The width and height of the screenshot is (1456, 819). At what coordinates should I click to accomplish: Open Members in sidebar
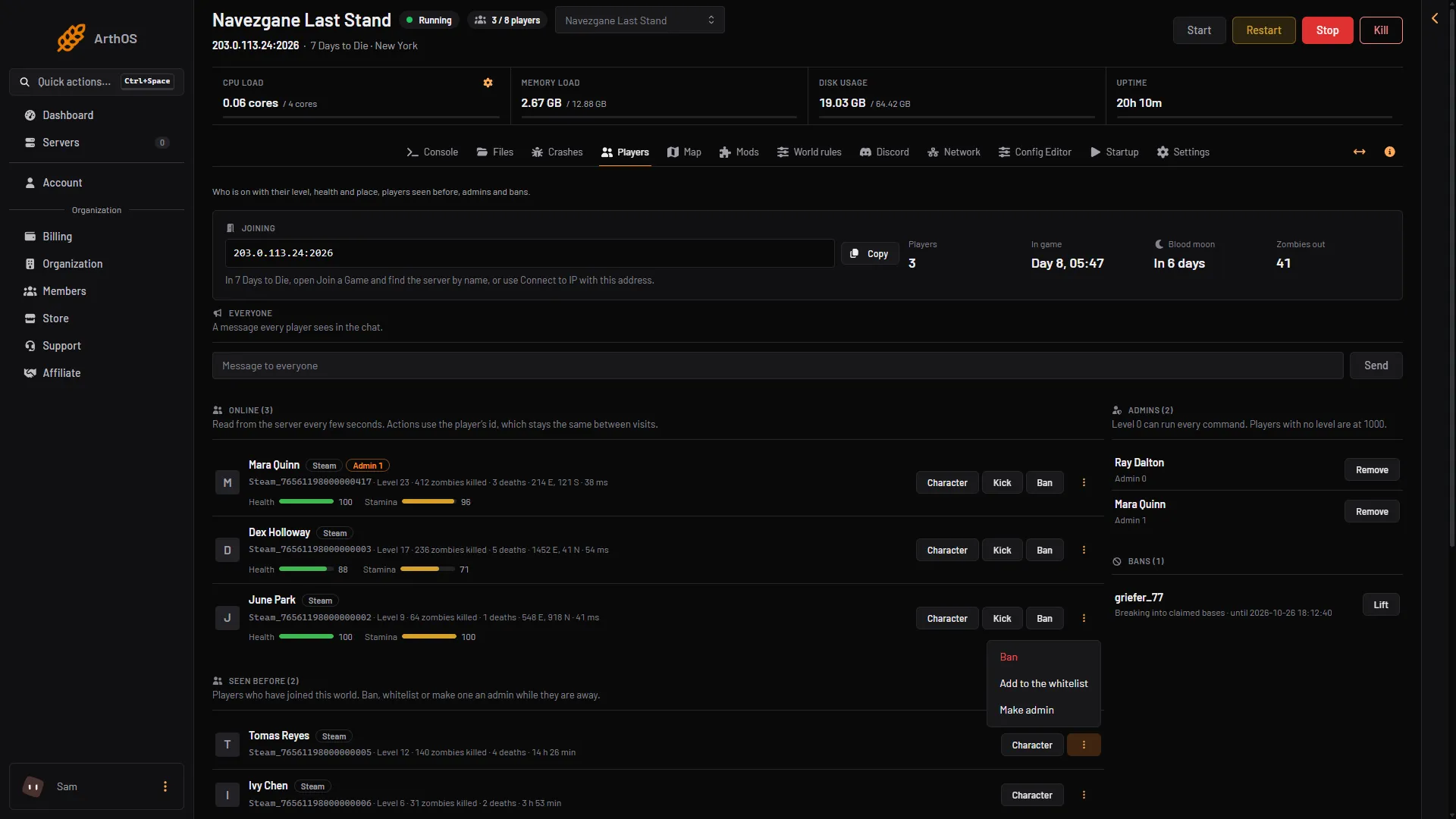click(96, 291)
